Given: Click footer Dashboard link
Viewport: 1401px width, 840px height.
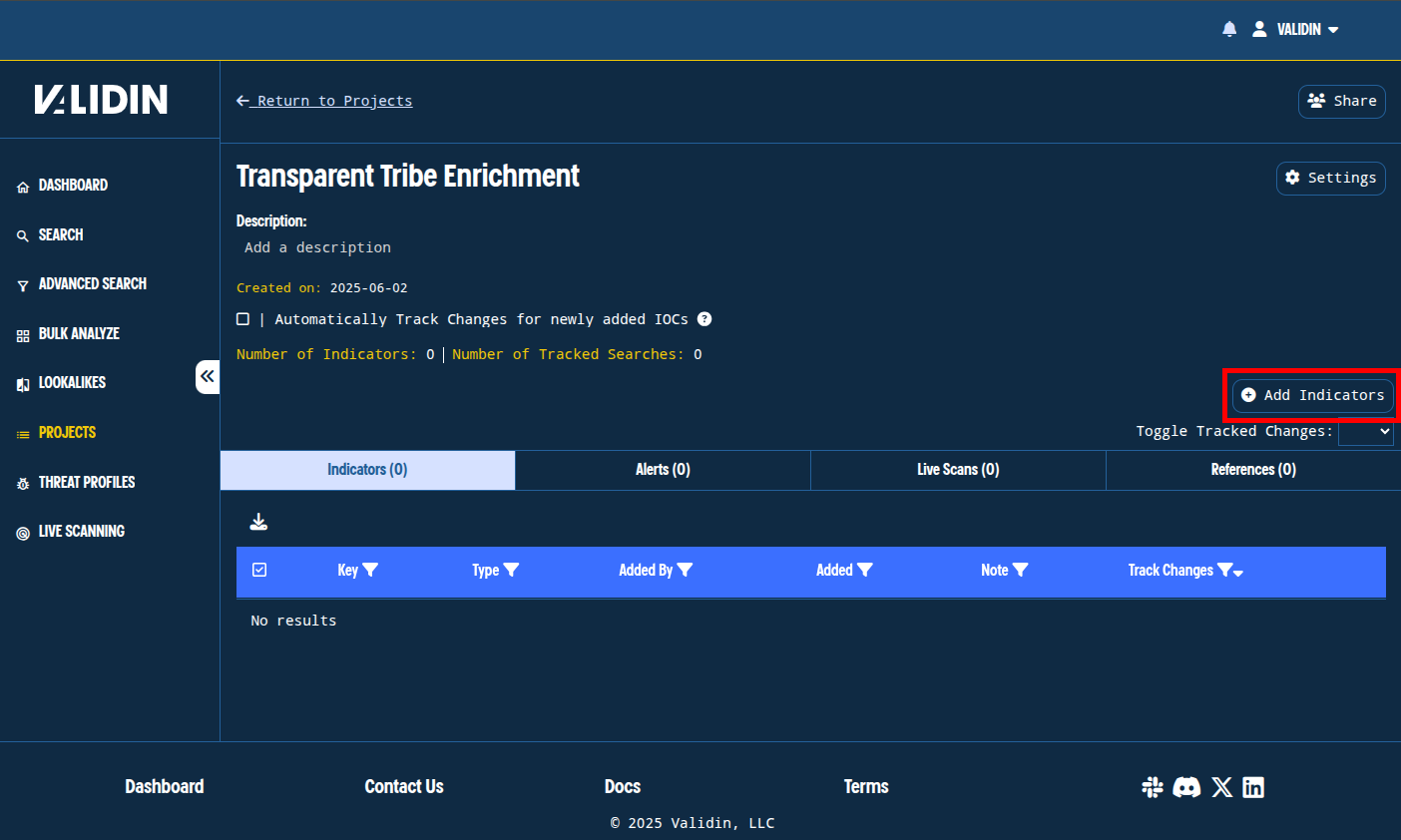Looking at the screenshot, I should point(165,787).
